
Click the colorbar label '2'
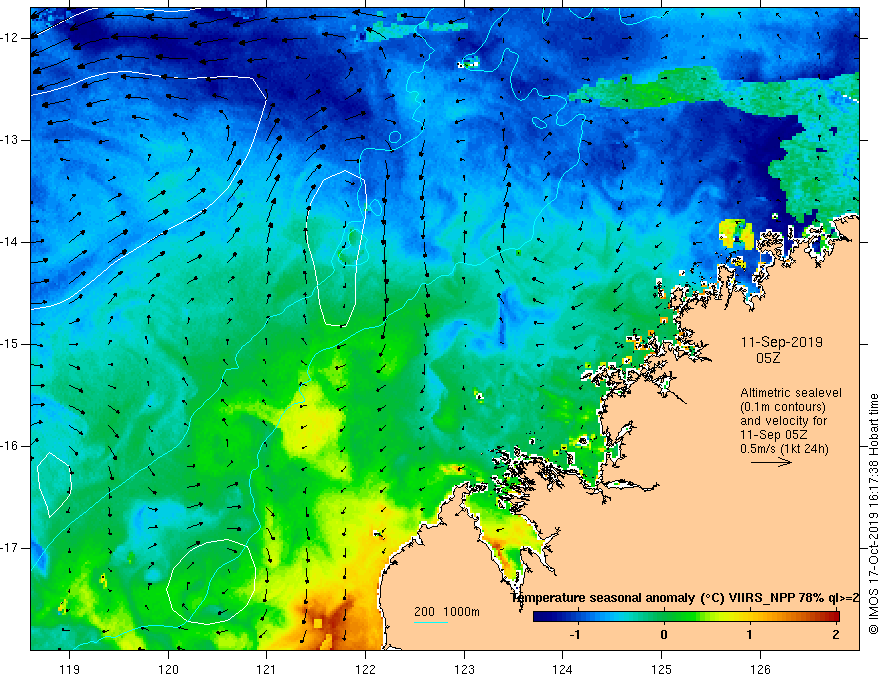836,635
